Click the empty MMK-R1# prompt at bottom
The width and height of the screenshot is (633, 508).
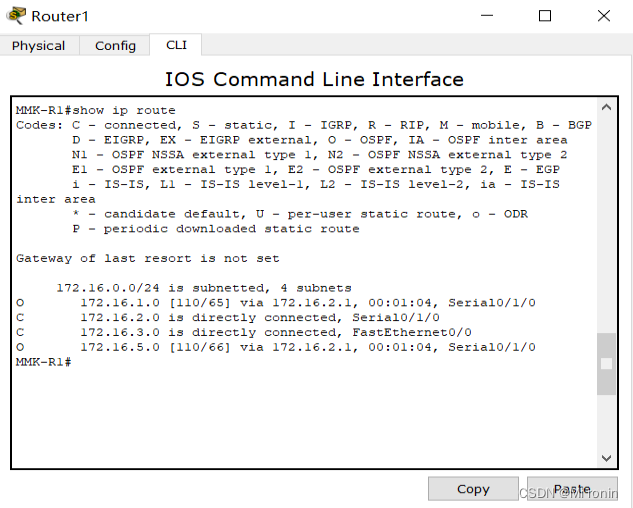[44, 362]
